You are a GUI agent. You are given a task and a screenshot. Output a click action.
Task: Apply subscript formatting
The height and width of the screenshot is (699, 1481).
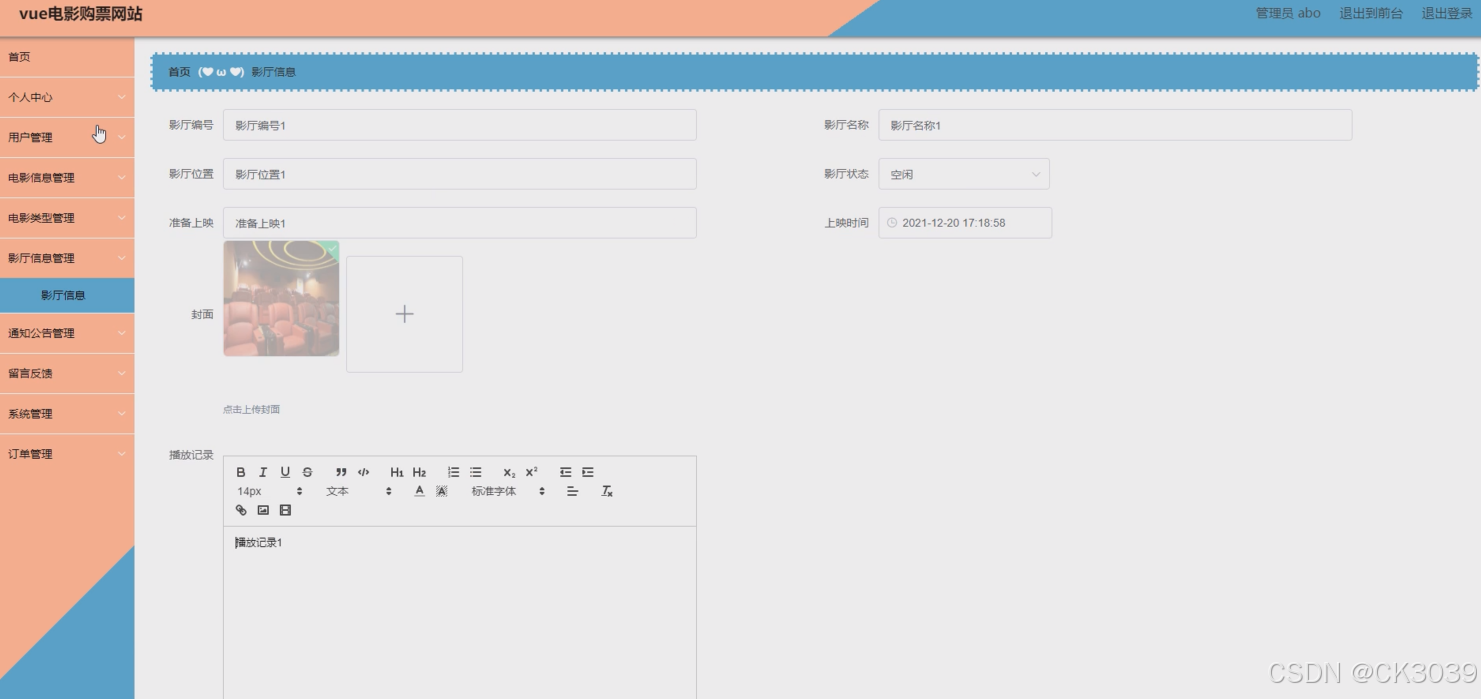[509, 472]
